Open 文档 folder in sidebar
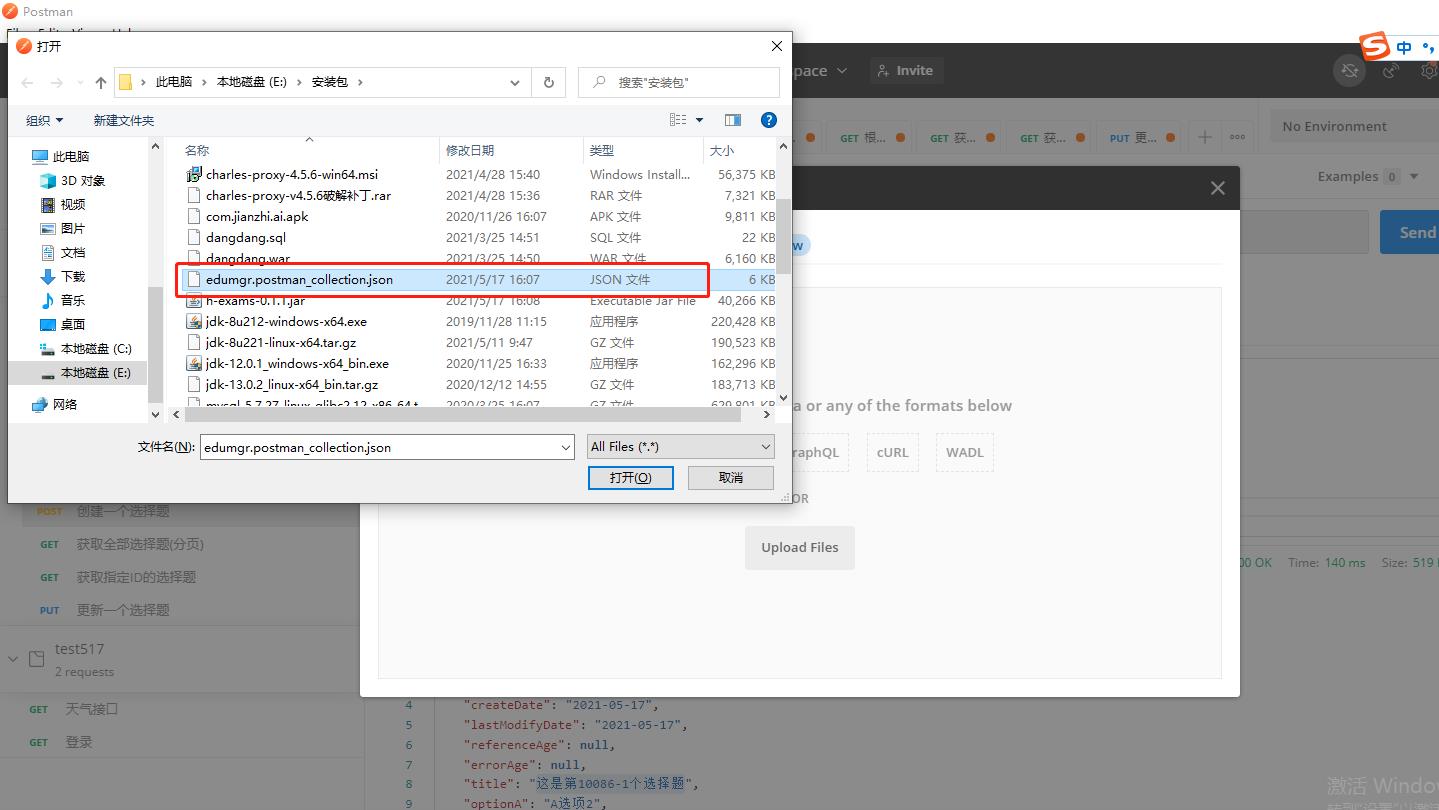Image resolution: width=1439 pixels, height=810 pixels. 63,252
